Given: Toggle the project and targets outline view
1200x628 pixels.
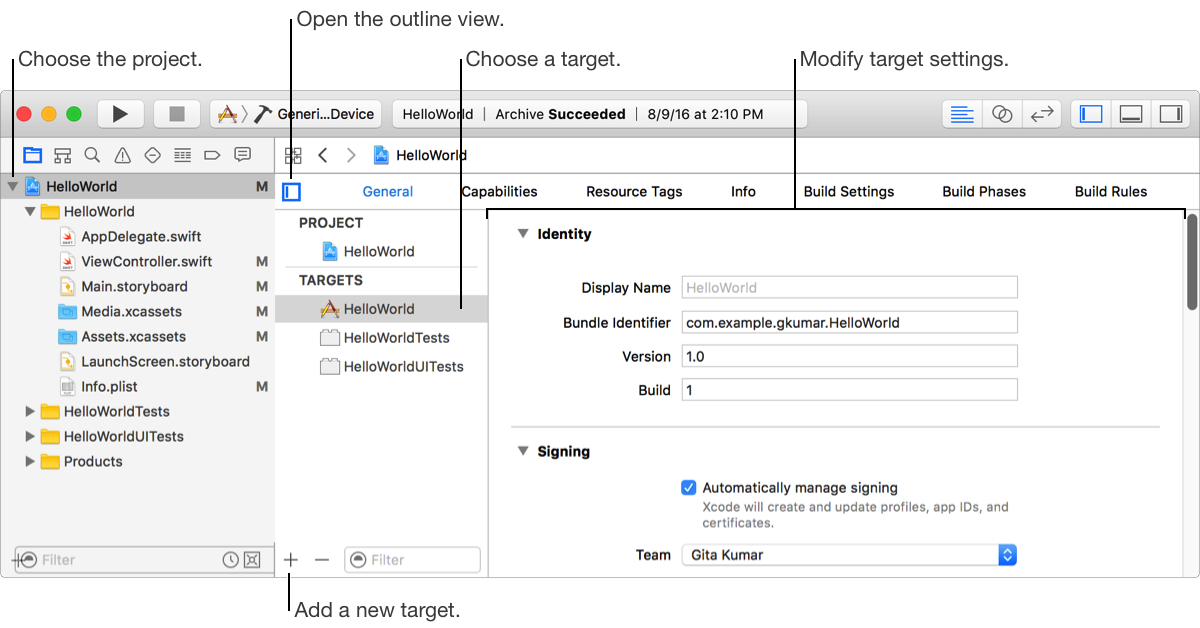Looking at the screenshot, I should click(291, 191).
